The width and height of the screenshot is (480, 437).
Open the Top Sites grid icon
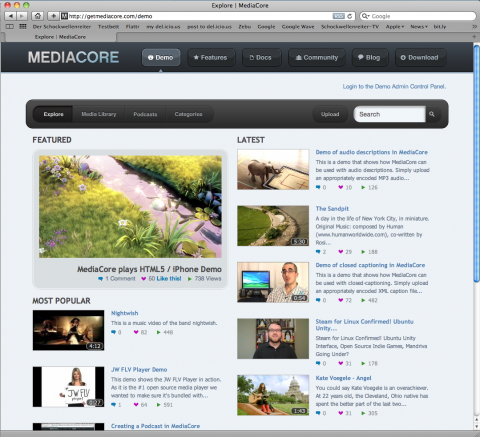point(23,26)
